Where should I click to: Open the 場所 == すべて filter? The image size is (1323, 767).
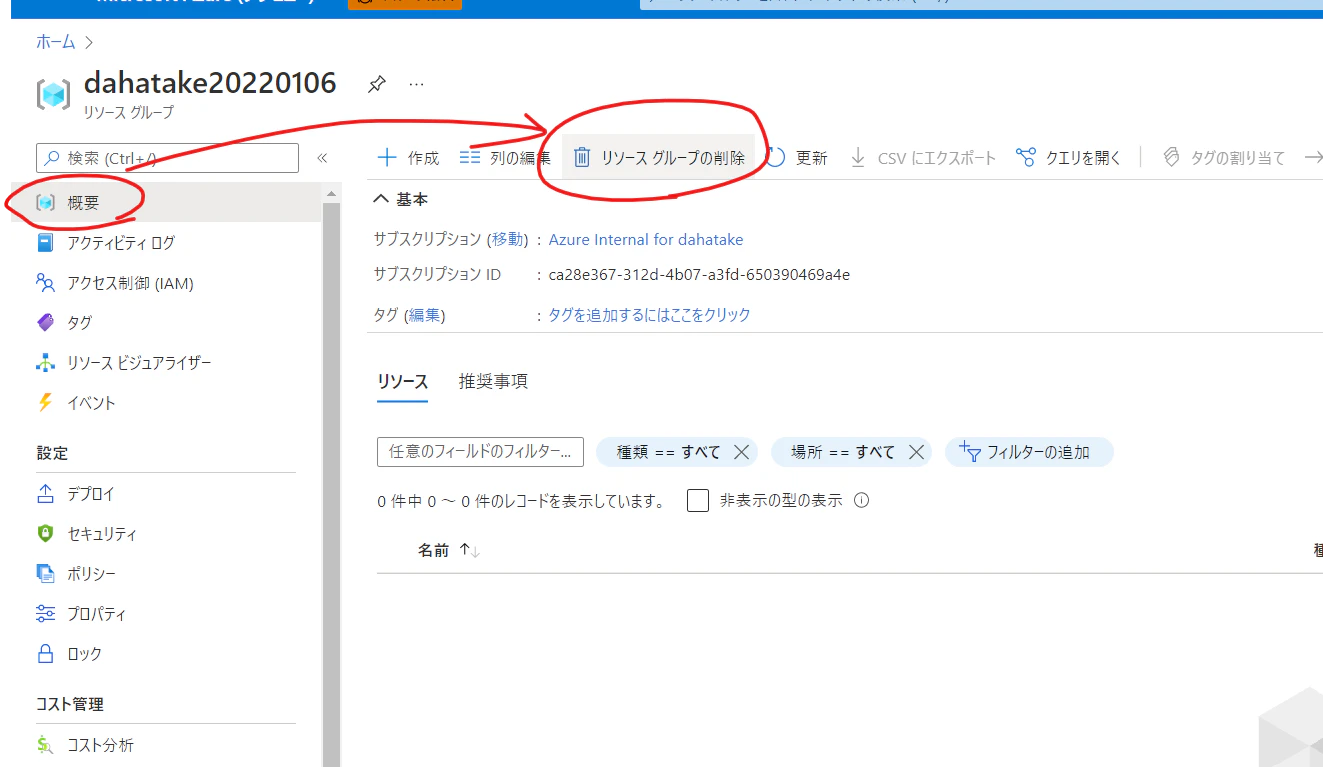pyautogui.click(x=843, y=452)
